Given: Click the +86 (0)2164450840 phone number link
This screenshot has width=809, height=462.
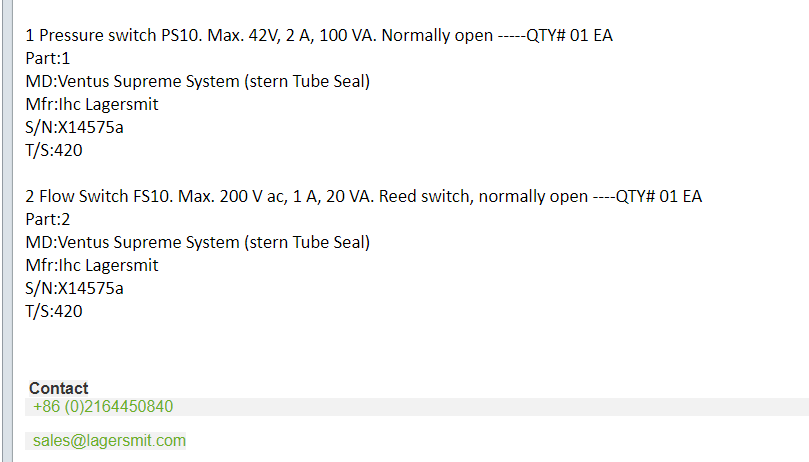Looking at the screenshot, I should click(102, 407).
